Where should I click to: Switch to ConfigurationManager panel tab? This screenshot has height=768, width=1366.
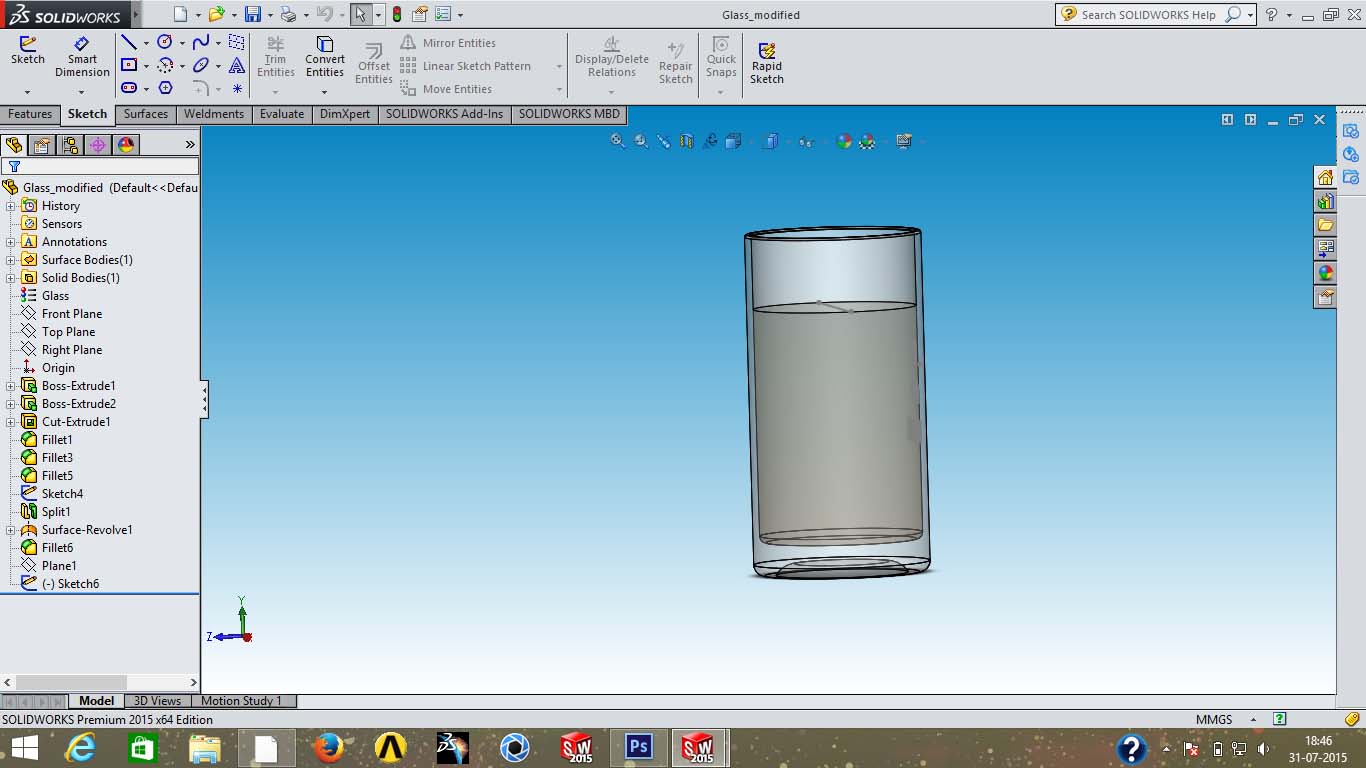tap(70, 145)
